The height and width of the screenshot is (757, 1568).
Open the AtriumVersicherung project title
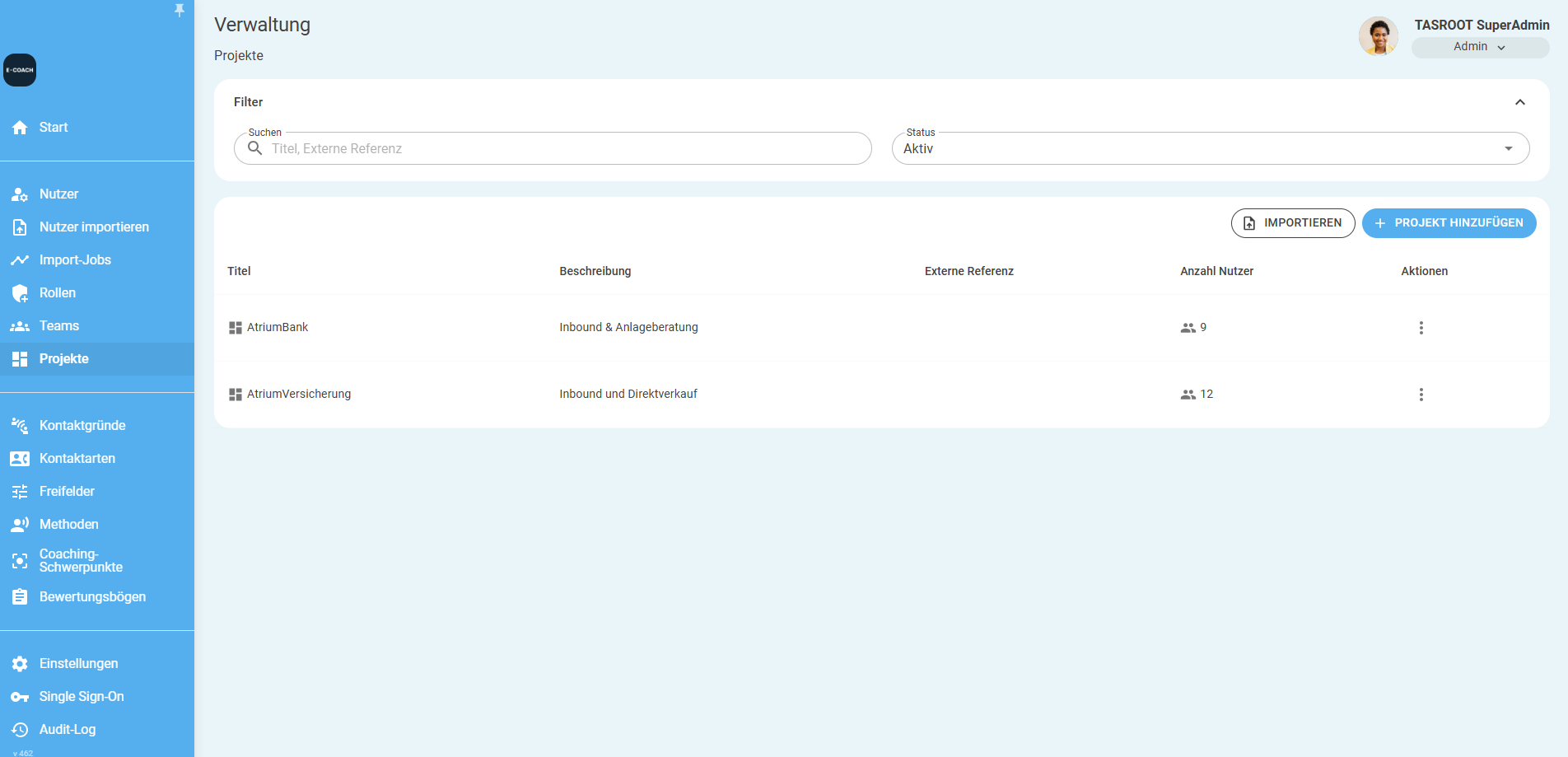pyautogui.click(x=299, y=394)
